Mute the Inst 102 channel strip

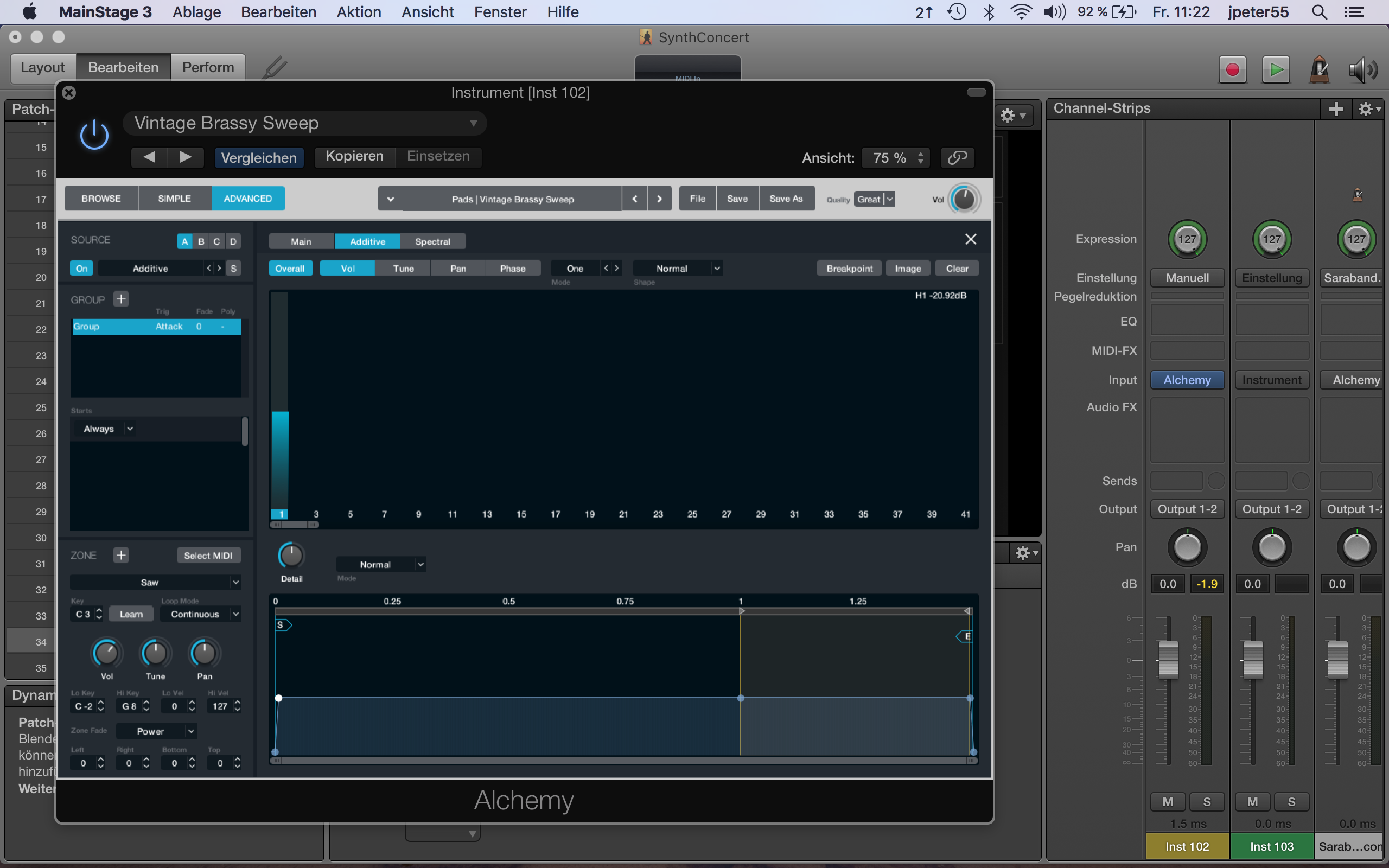1168,801
